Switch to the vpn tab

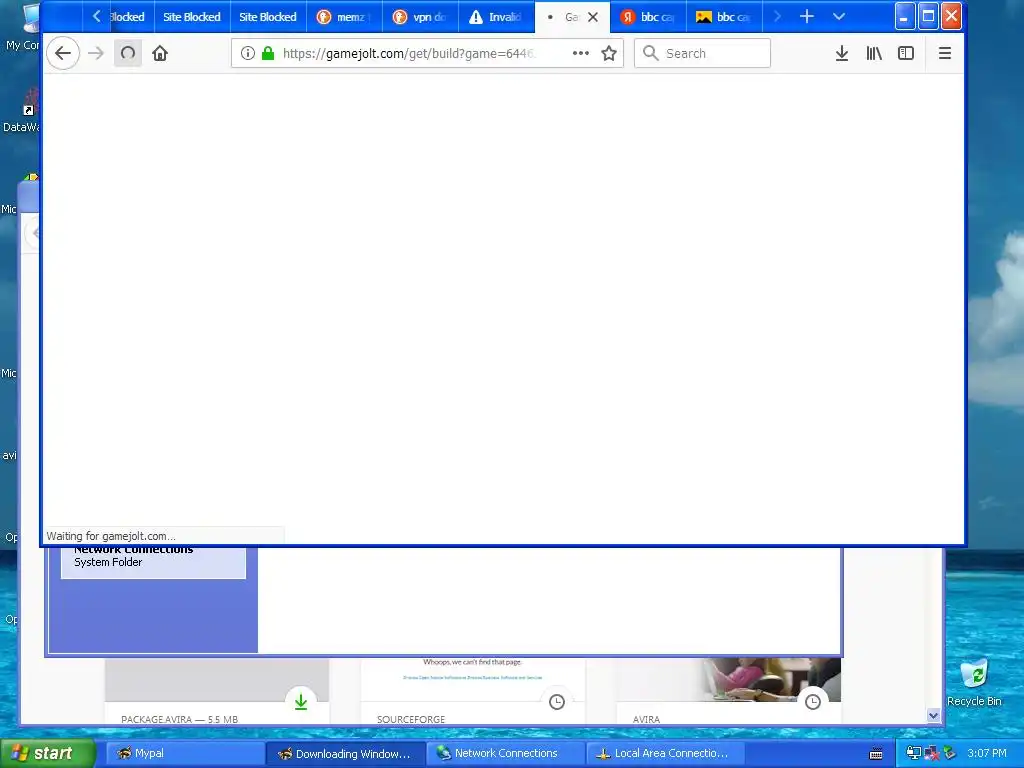419,17
